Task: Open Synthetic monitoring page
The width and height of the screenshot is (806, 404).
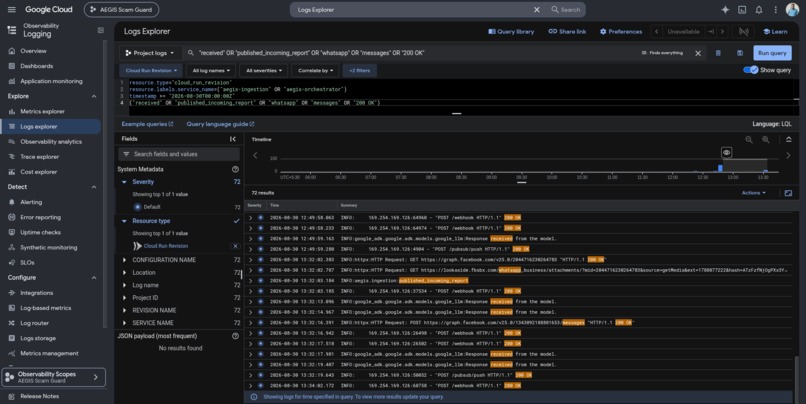Action: (48, 248)
